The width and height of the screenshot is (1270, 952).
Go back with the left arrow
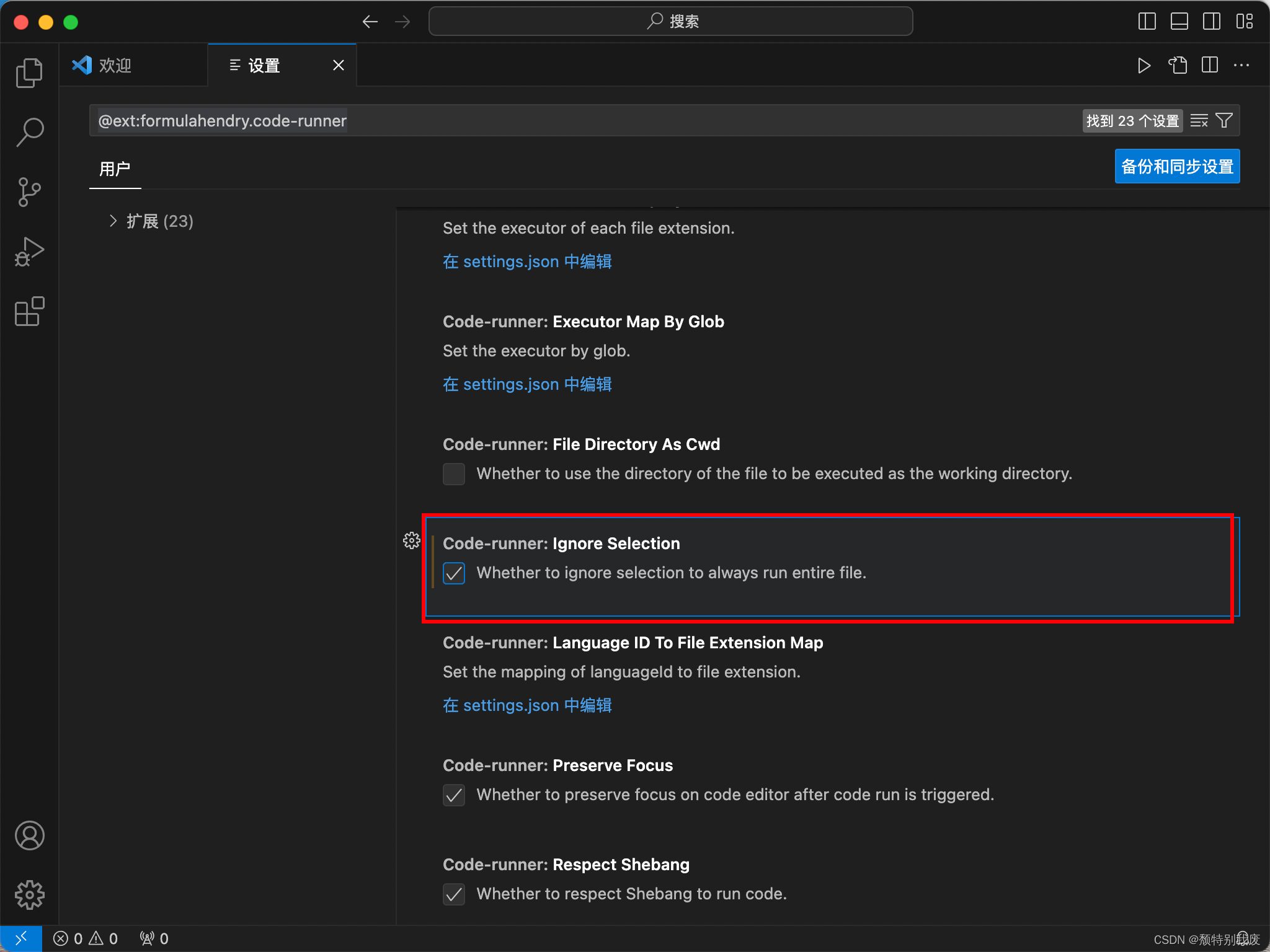(x=370, y=22)
